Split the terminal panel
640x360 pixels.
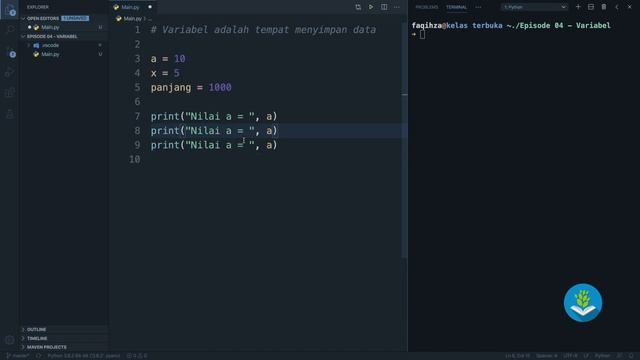tap(591, 7)
